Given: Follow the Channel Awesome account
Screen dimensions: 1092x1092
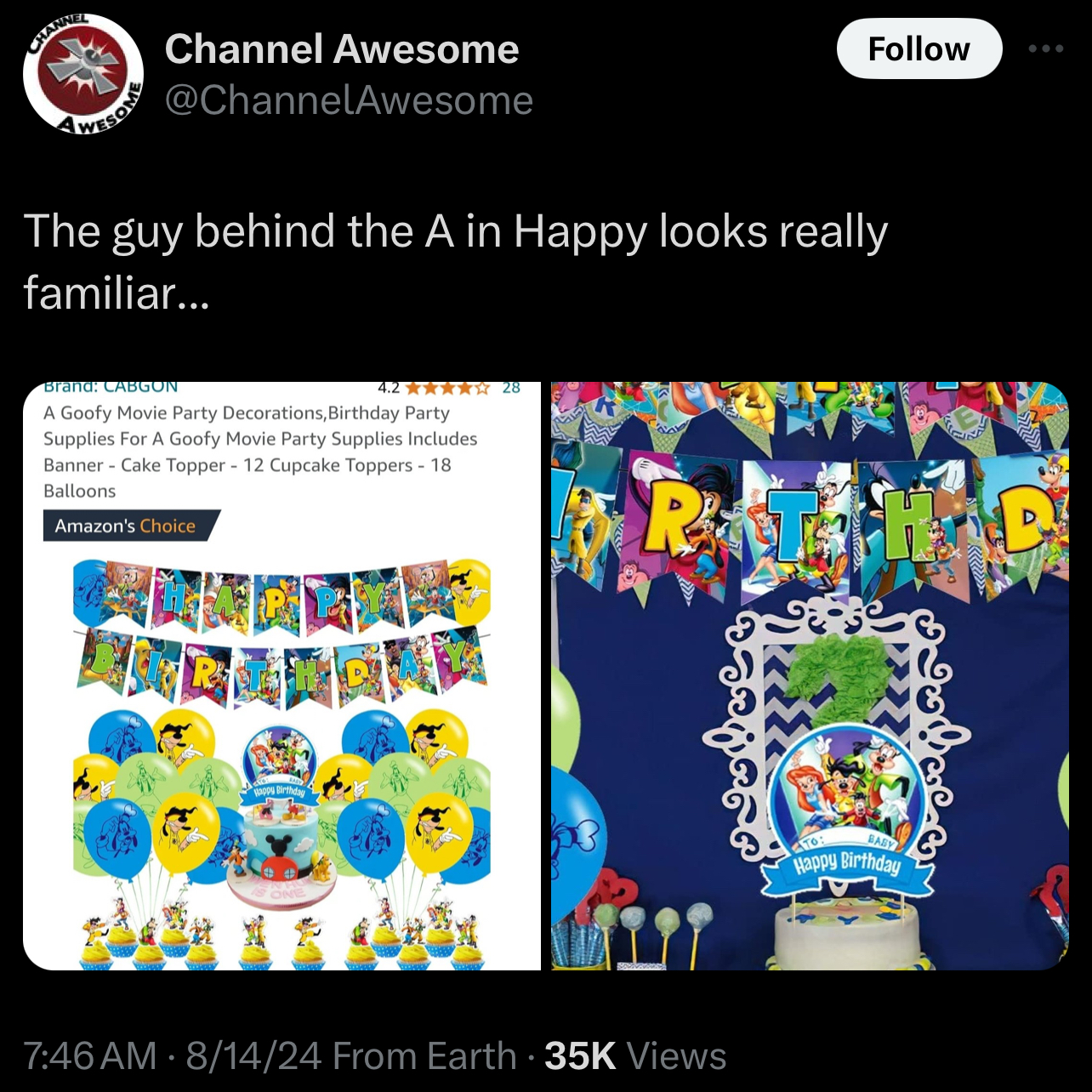Looking at the screenshot, I should pyautogui.click(x=919, y=48).
